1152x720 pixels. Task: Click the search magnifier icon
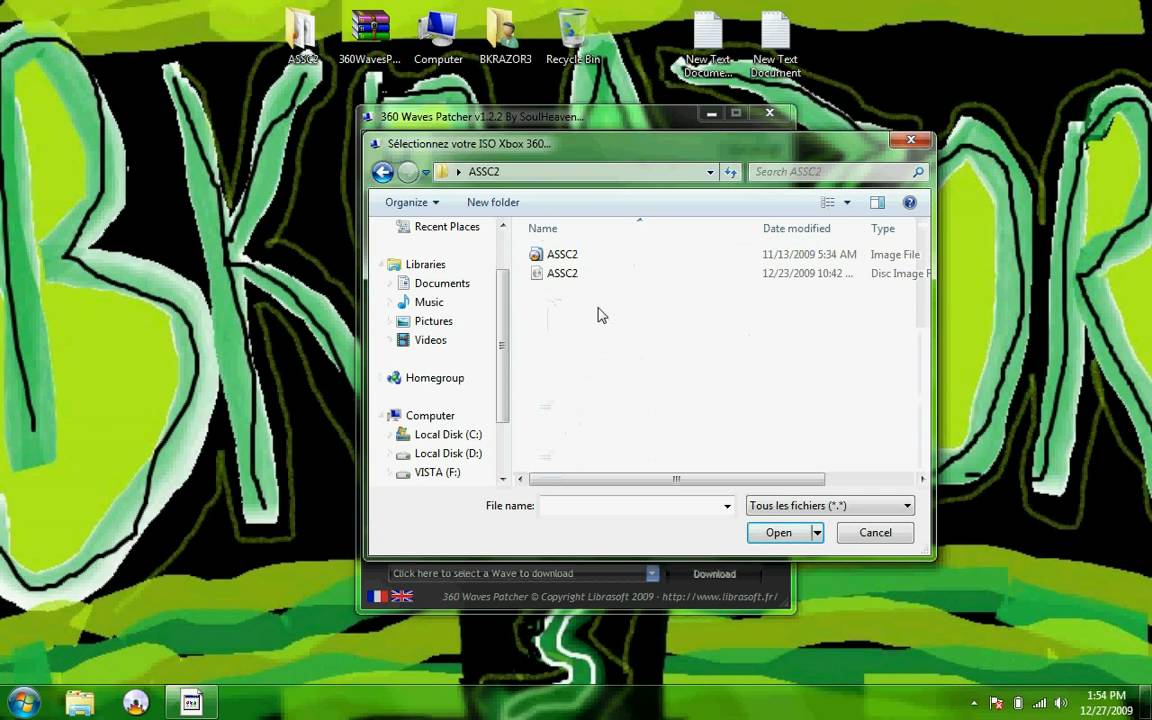coord(918,172)
